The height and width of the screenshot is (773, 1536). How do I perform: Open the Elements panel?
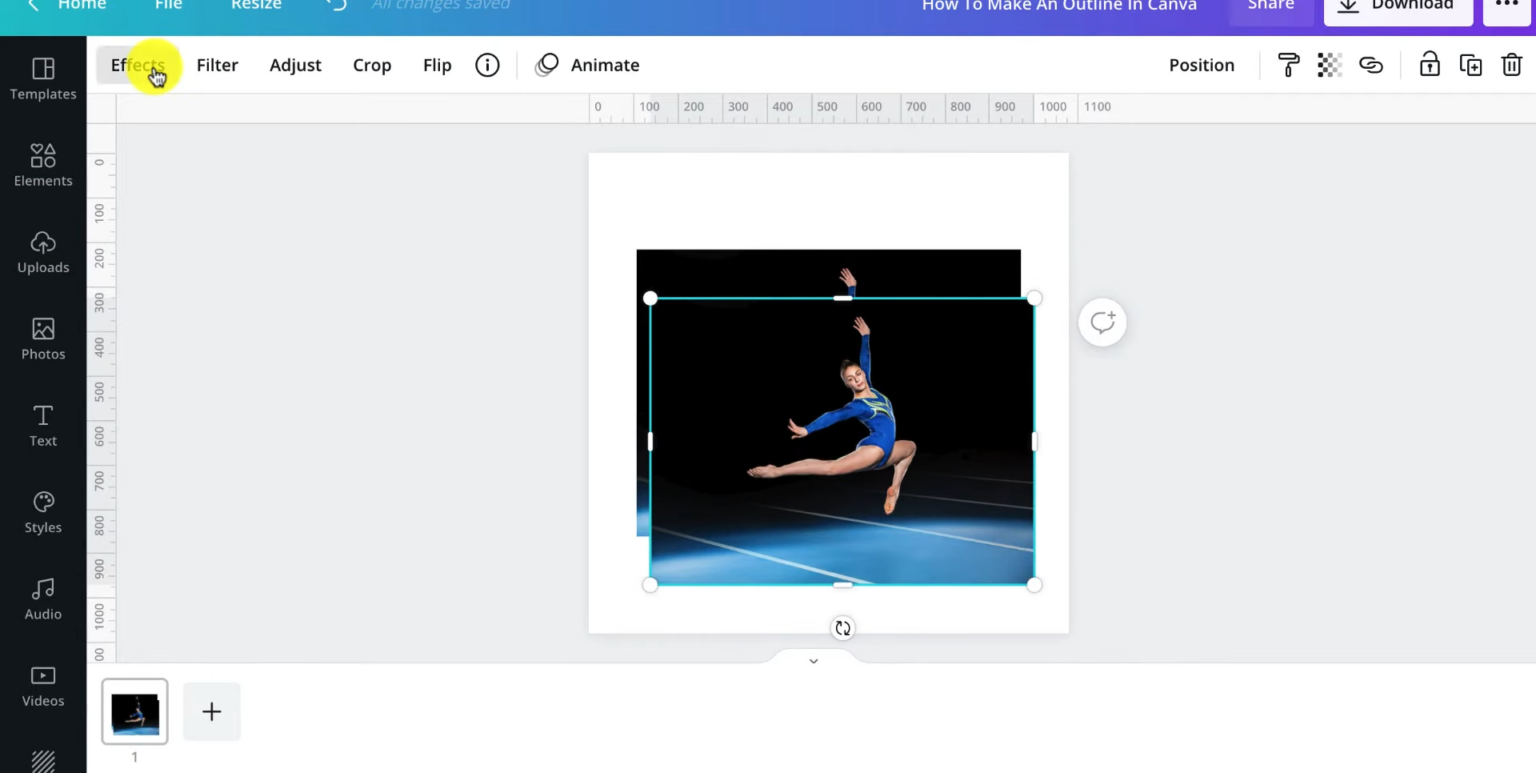tap(43, 165)
